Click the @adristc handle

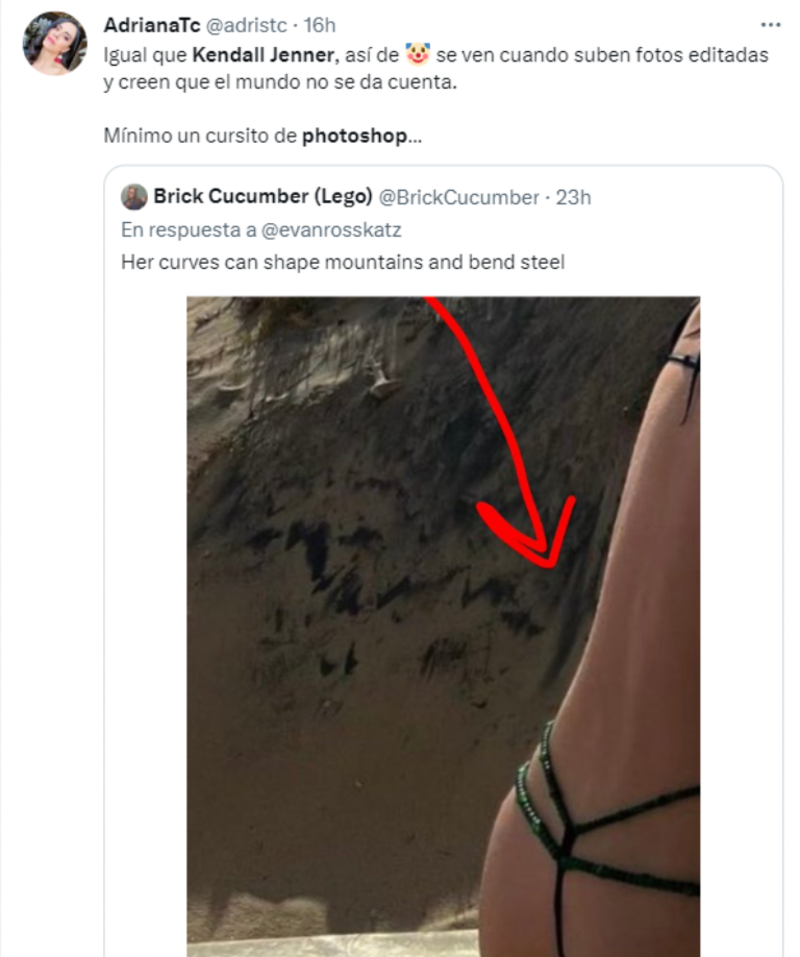(x=241, y=24)
